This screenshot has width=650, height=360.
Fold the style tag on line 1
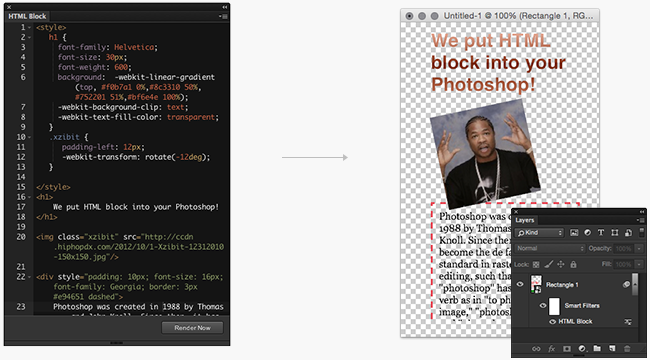30,27
